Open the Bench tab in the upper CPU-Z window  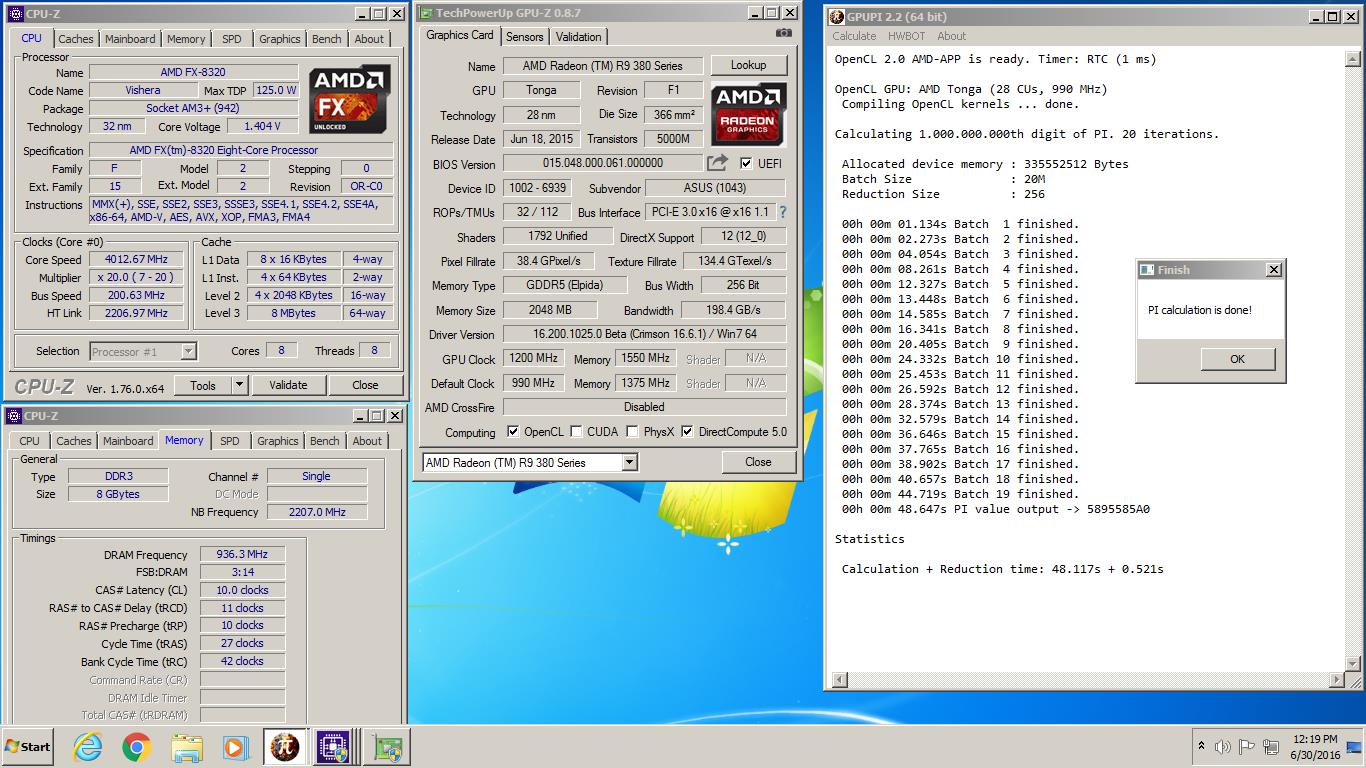pyautogui.click(x=327, y=39)
